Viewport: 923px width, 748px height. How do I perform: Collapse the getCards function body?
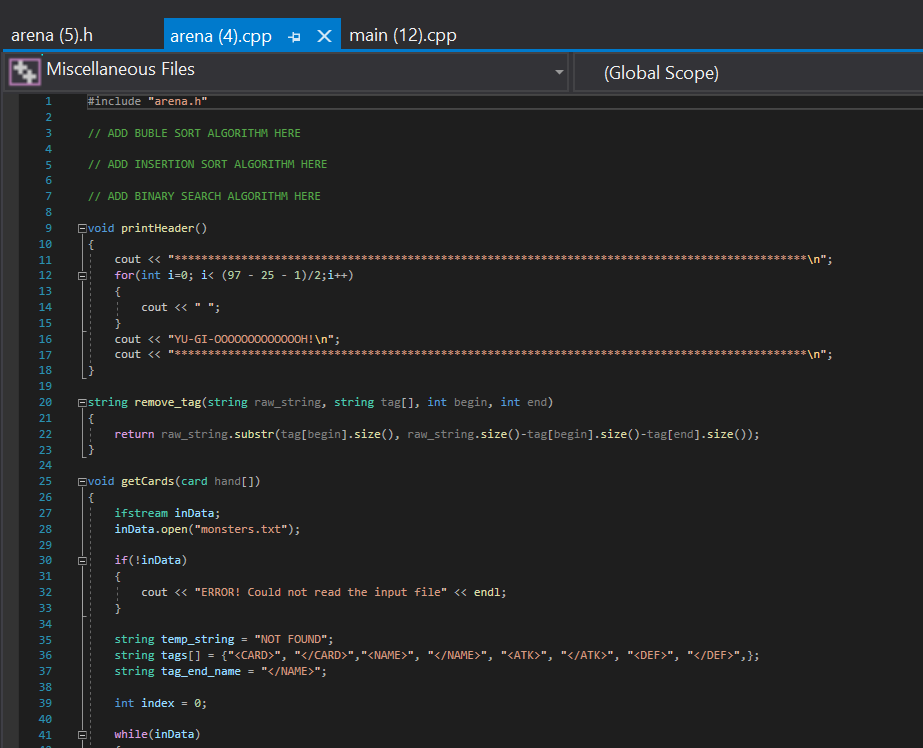tap(81, 480)
